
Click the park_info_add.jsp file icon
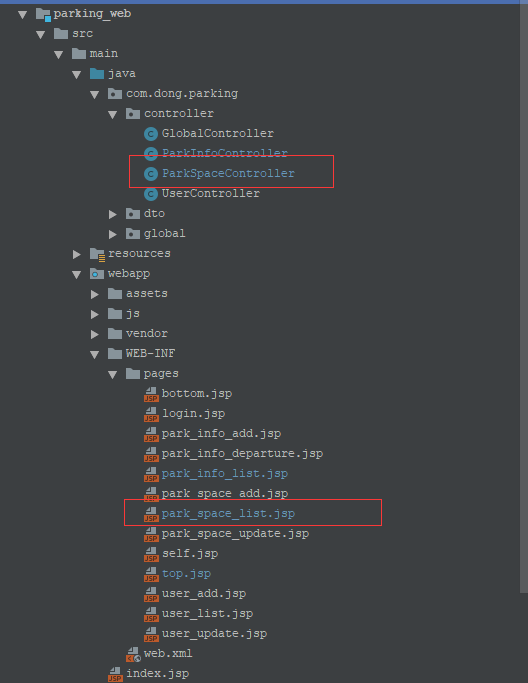click(151, 434)
